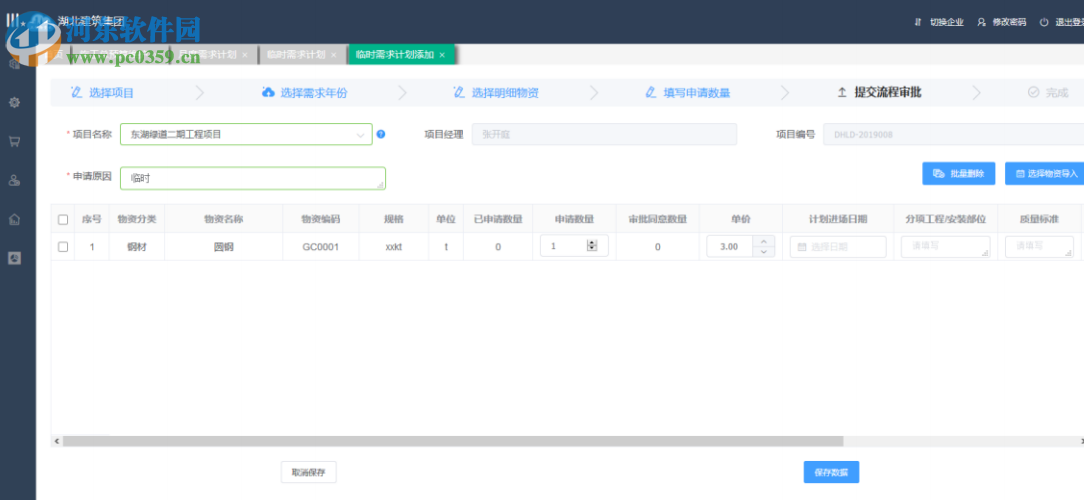Click the 单价 input showing 3.00

[730, 246]
